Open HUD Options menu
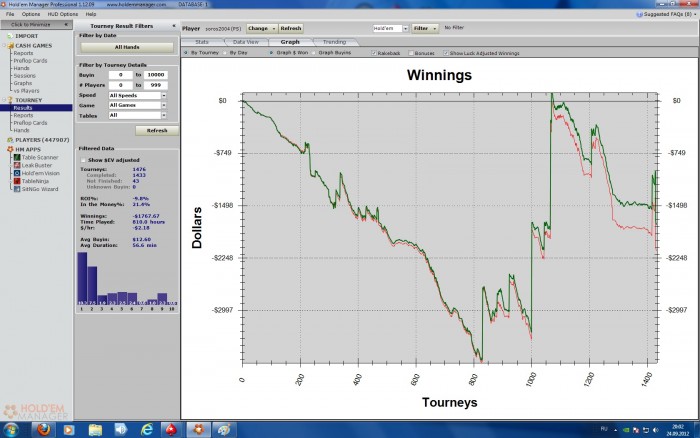This screenshot has height=438, width=700. [x=62, y=14]
